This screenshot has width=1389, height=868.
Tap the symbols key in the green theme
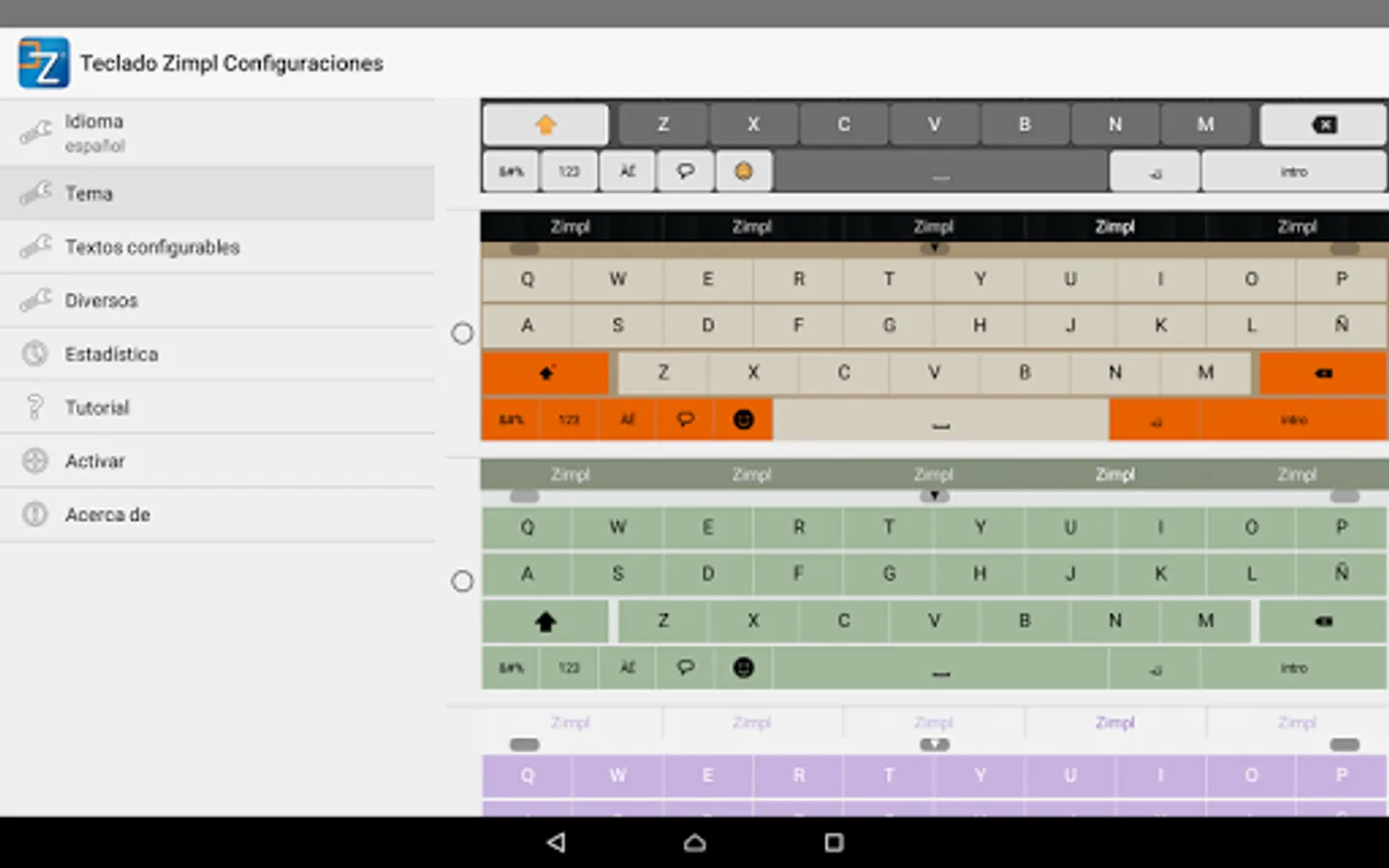[x=511, y=667]
